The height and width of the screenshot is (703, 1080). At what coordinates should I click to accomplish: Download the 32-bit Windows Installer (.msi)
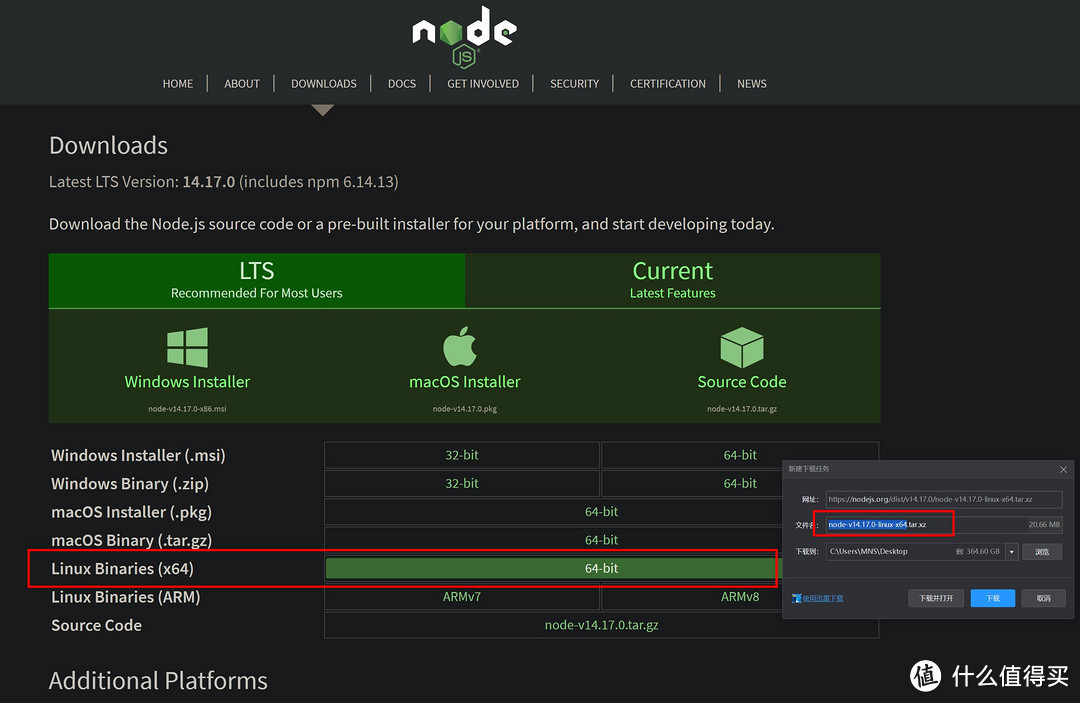click(461, 455)
